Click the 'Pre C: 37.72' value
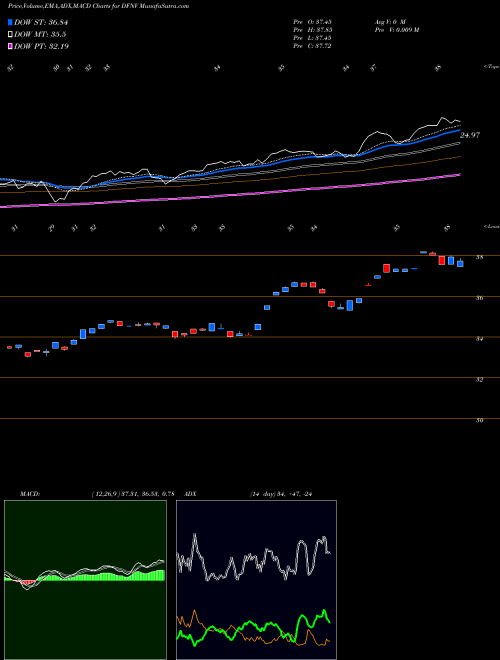Viewport: 500px width, 660px height. [312, 46]
